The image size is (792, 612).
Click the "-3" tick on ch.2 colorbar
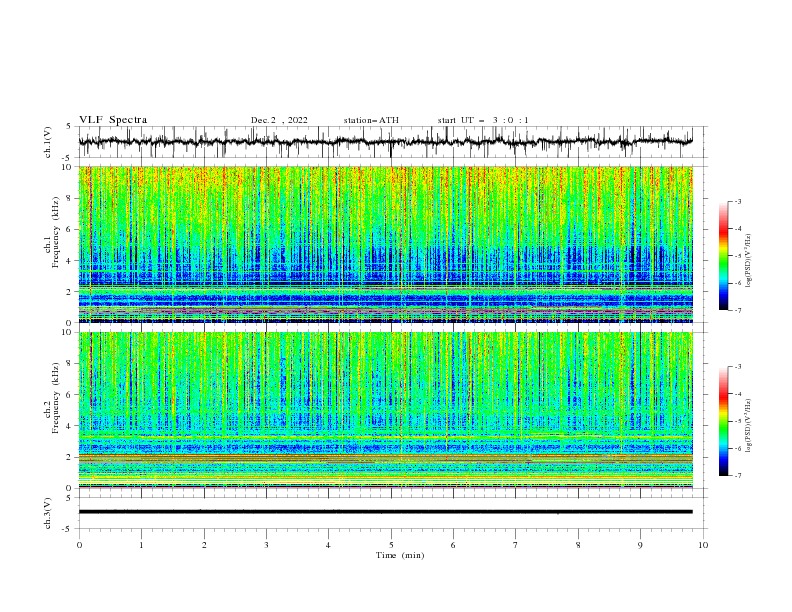click(x=738, y=367)
